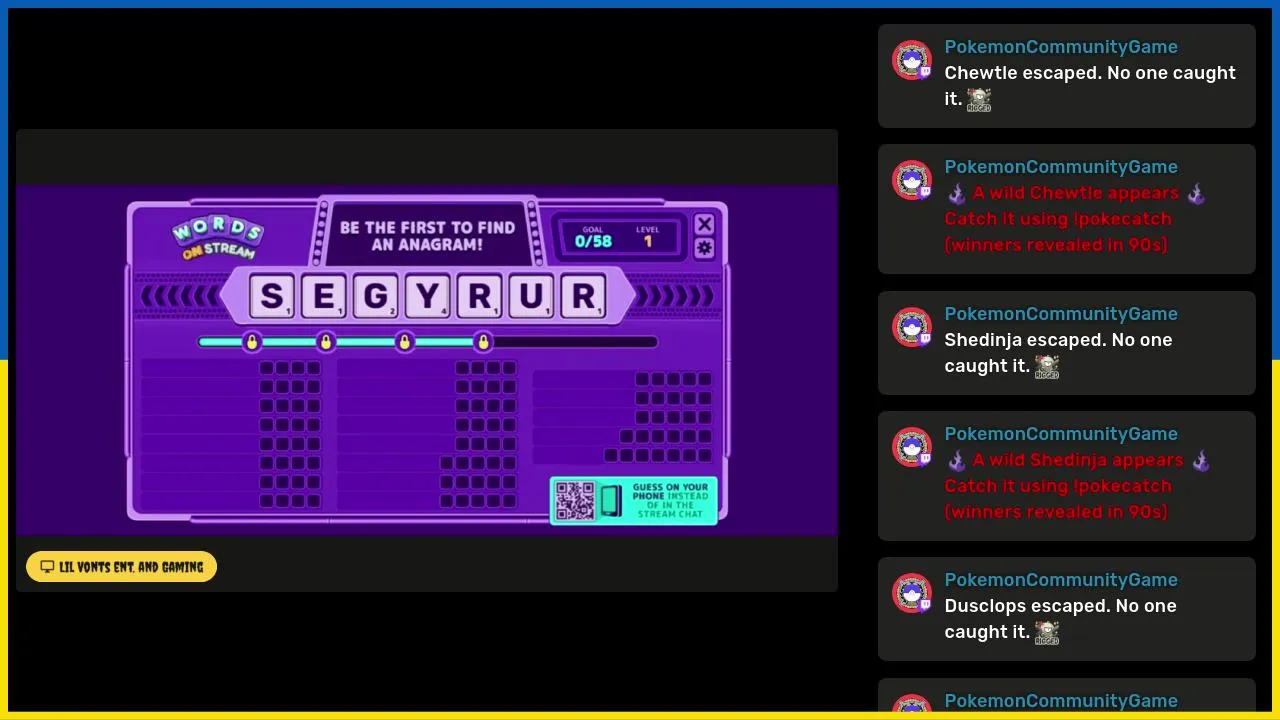Screen dimensions: 1280x720
Task: Close the Words on Stream game panel
Action: click(704, 224)
